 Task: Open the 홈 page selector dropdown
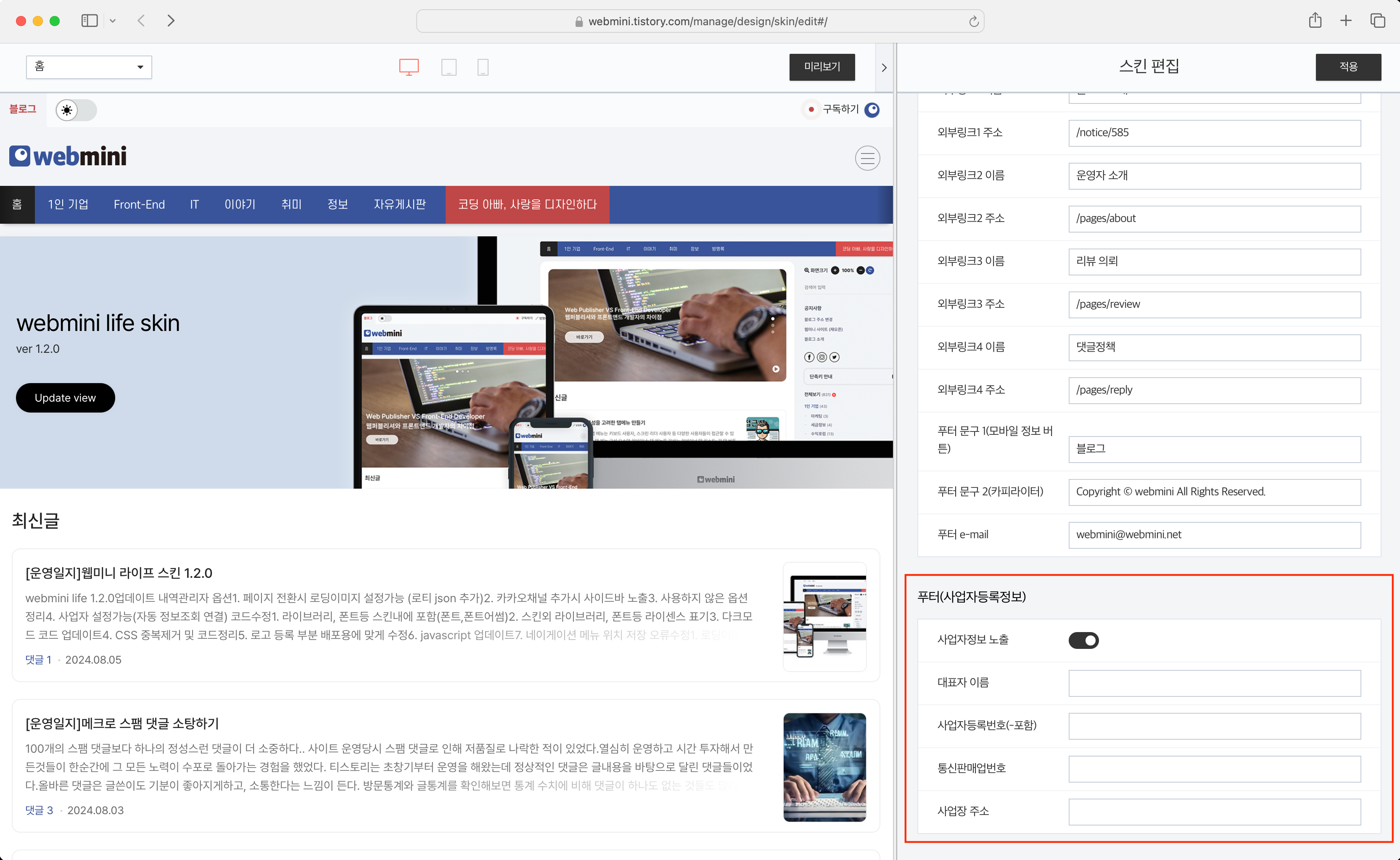pyautogui.click(x=89, y=67)
